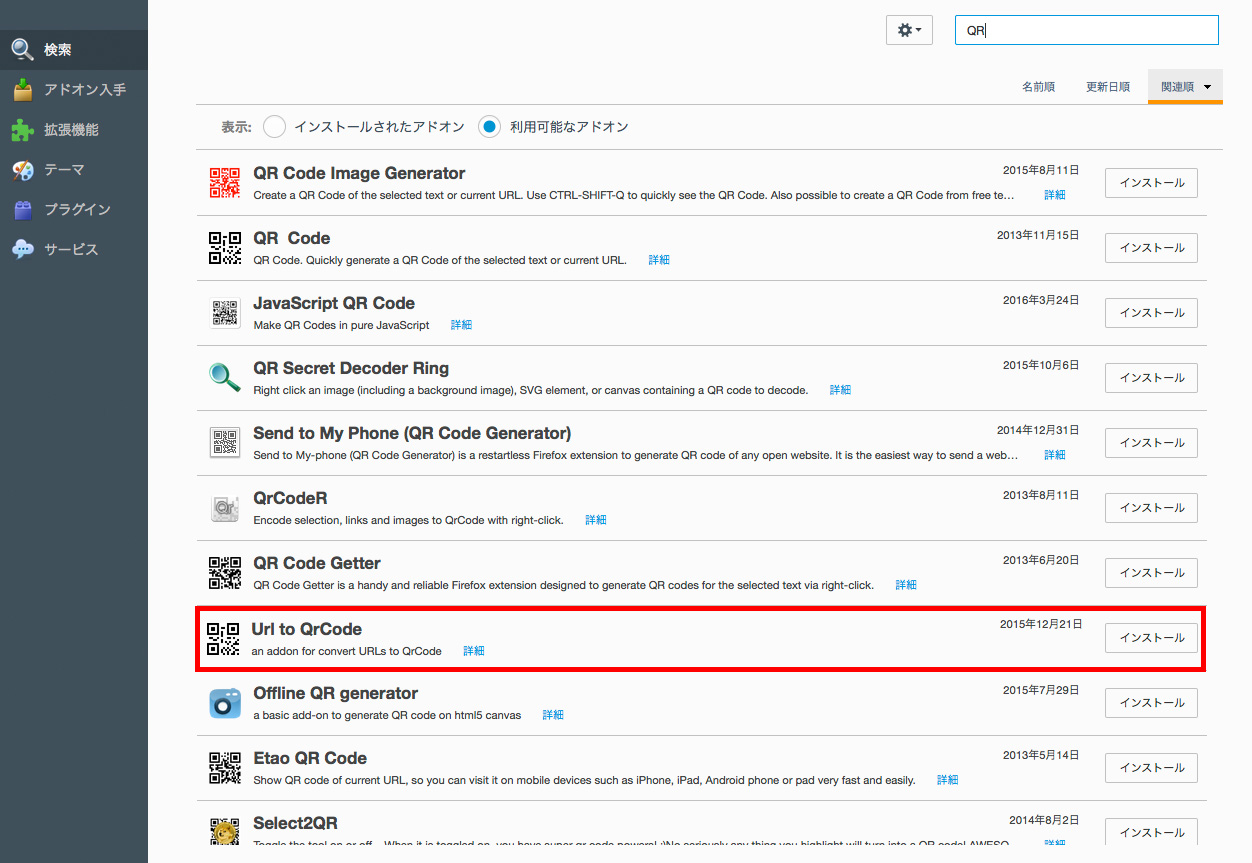Install Send to My Phone add-on
Image resolution: width=1252 pixels, height=863 pixels.
[1151, 443]
